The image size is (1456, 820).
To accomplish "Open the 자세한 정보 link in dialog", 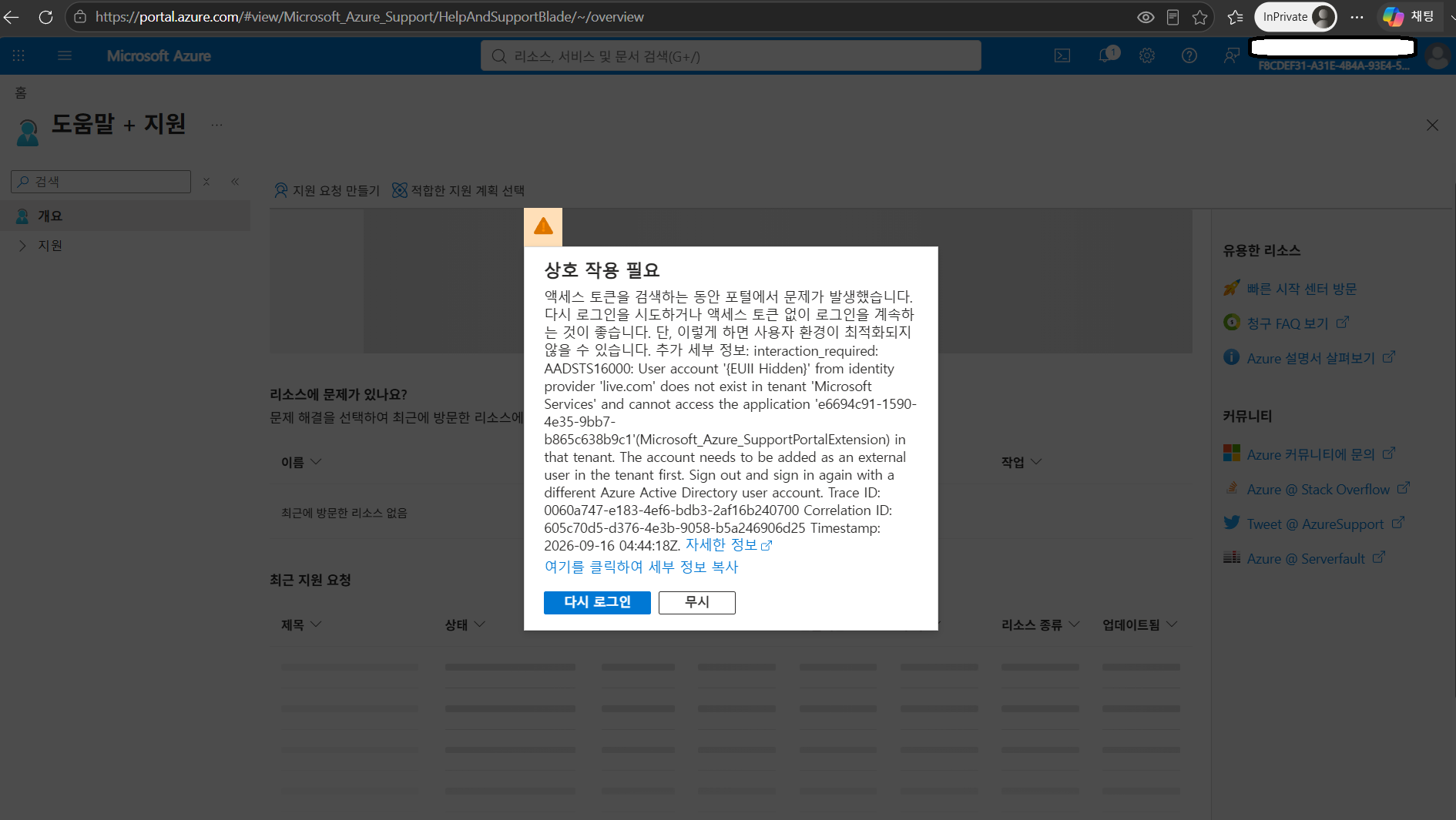I will (x=729, y=545).
